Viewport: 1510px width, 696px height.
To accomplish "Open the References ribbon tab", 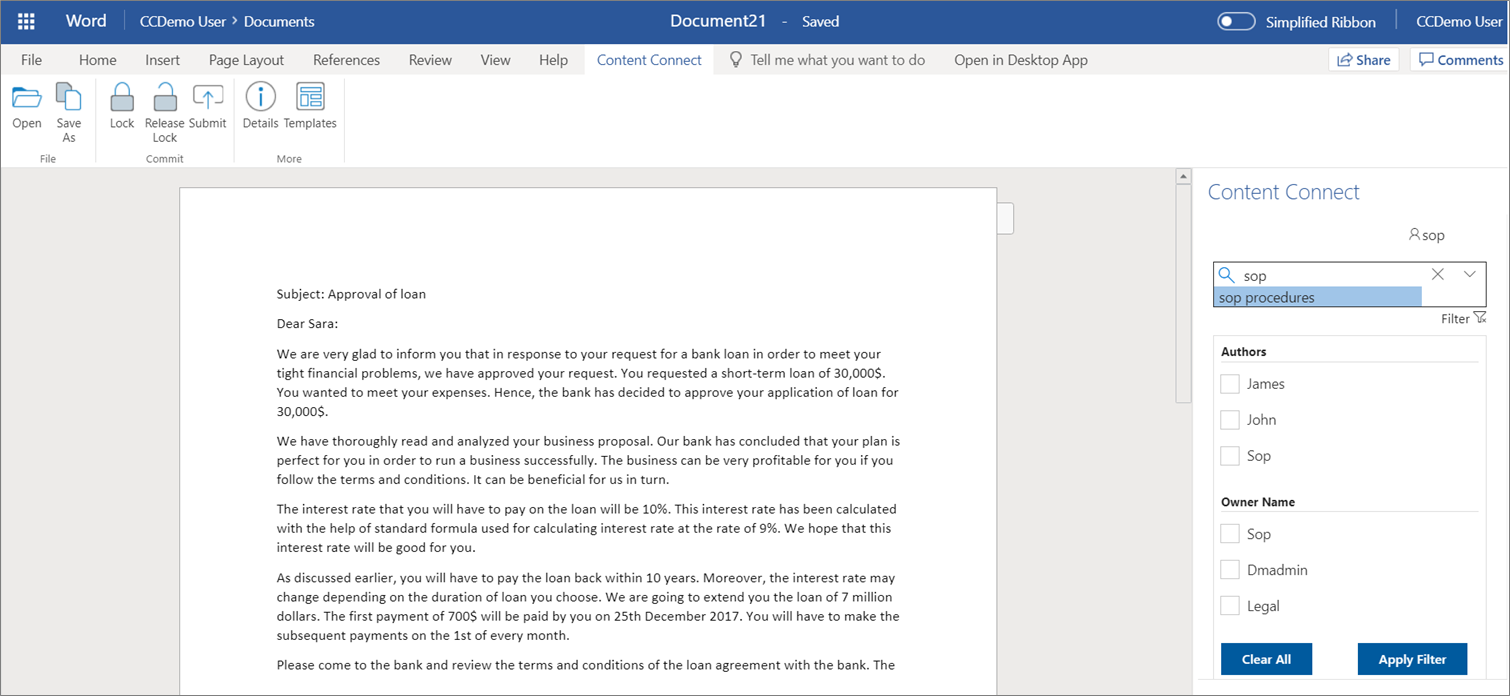I will pyautogui.click(x=346, y=60).
